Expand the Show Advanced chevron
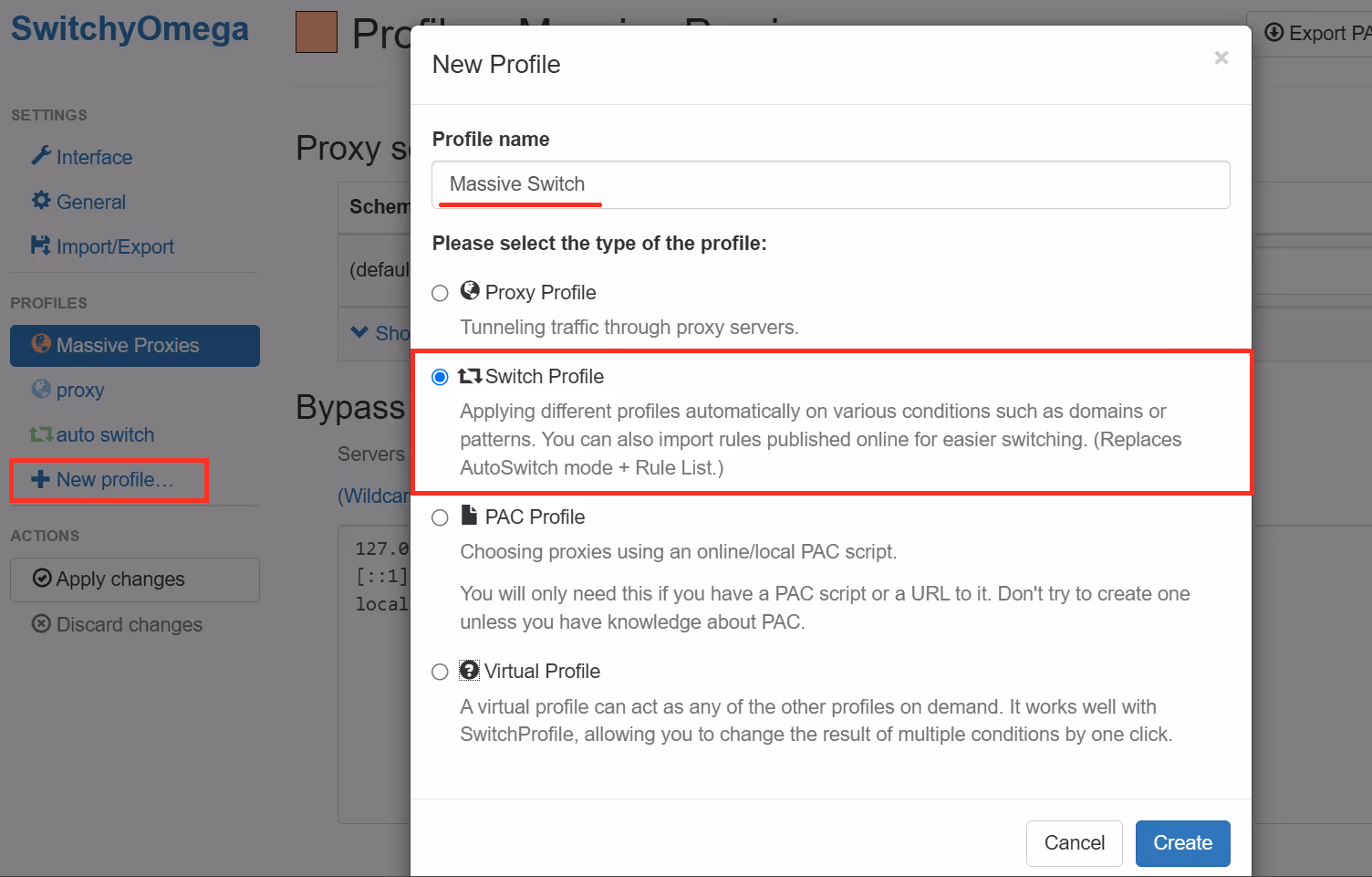Screen dimensions: 1372x877 359,332
